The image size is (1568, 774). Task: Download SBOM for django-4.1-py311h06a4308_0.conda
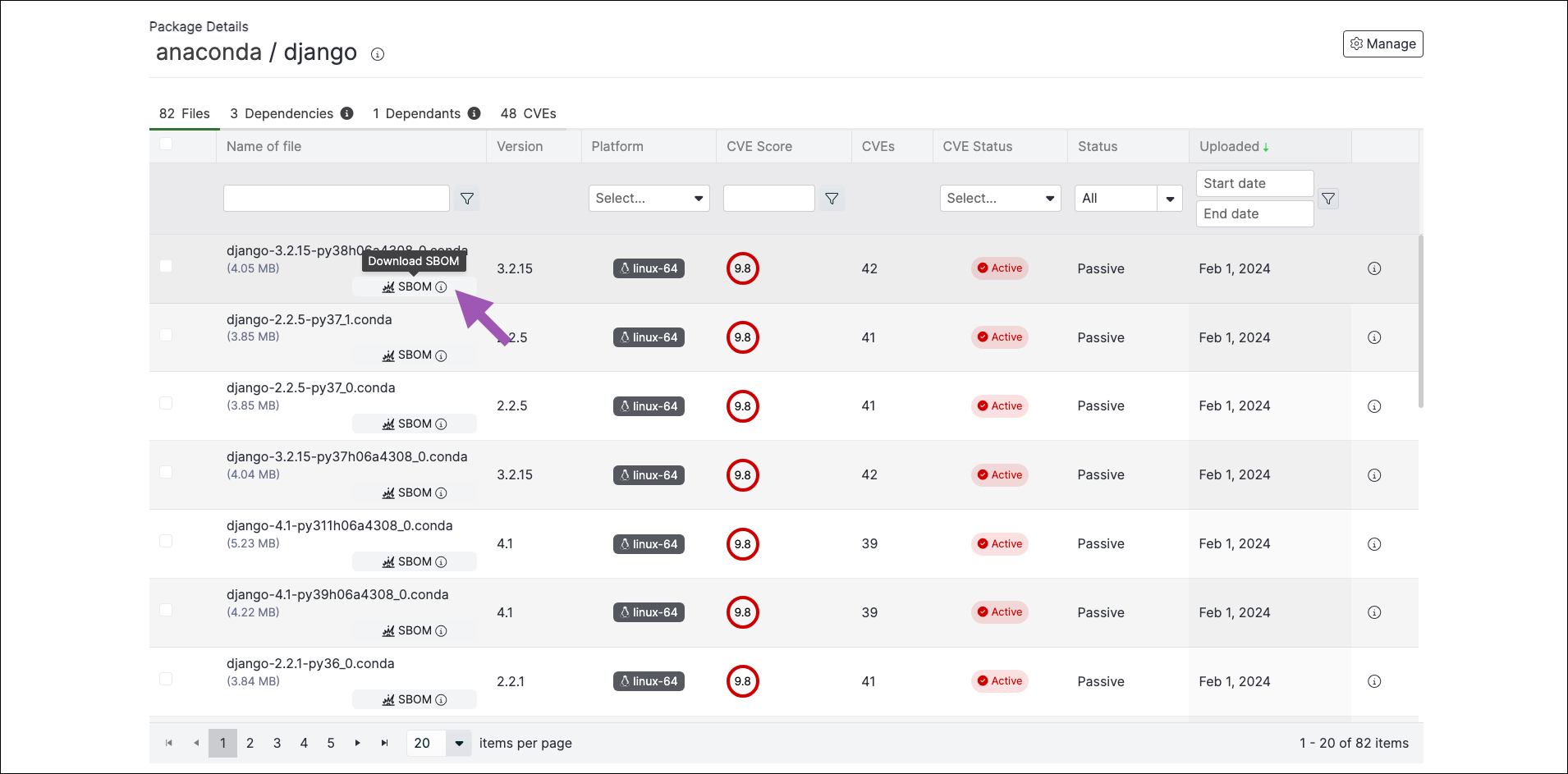pyautogui.click(x=415, y=561)
